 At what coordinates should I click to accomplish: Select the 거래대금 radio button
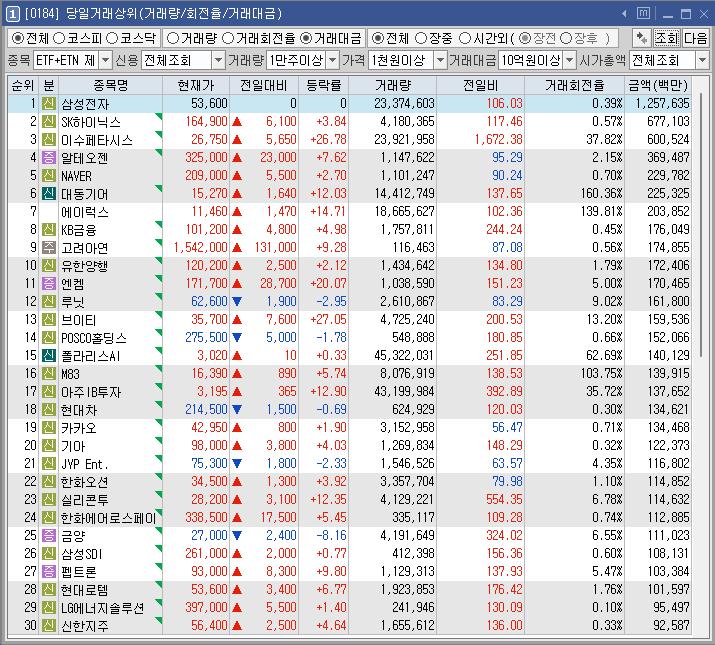point(306,38)
